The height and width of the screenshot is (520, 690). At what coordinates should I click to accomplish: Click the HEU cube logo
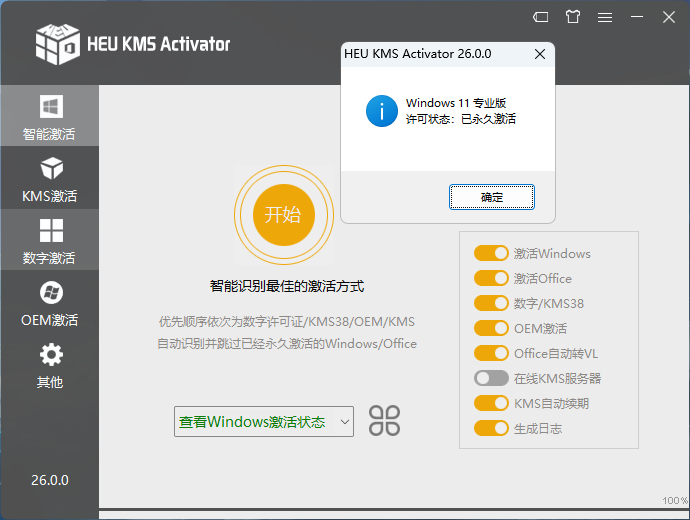point(57,43)
